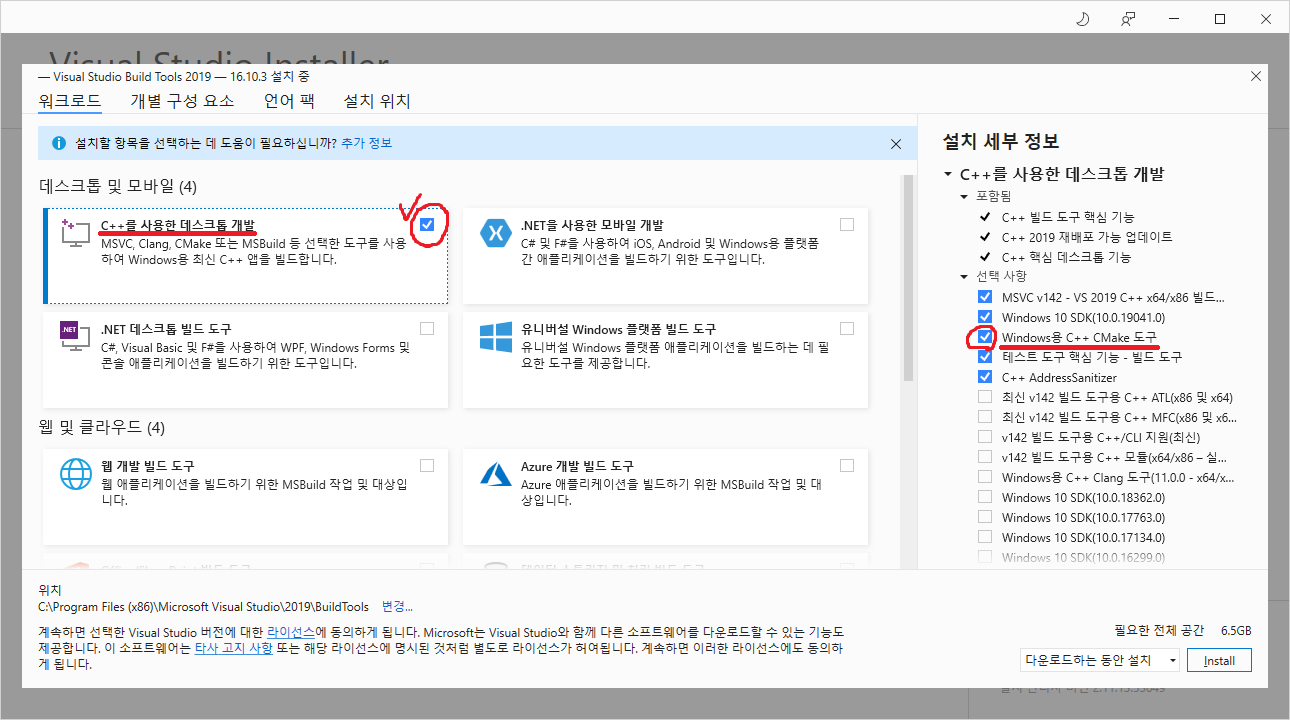
Task: Click the Xamarin .NET mobile development icon
Action: click(495, 232)
